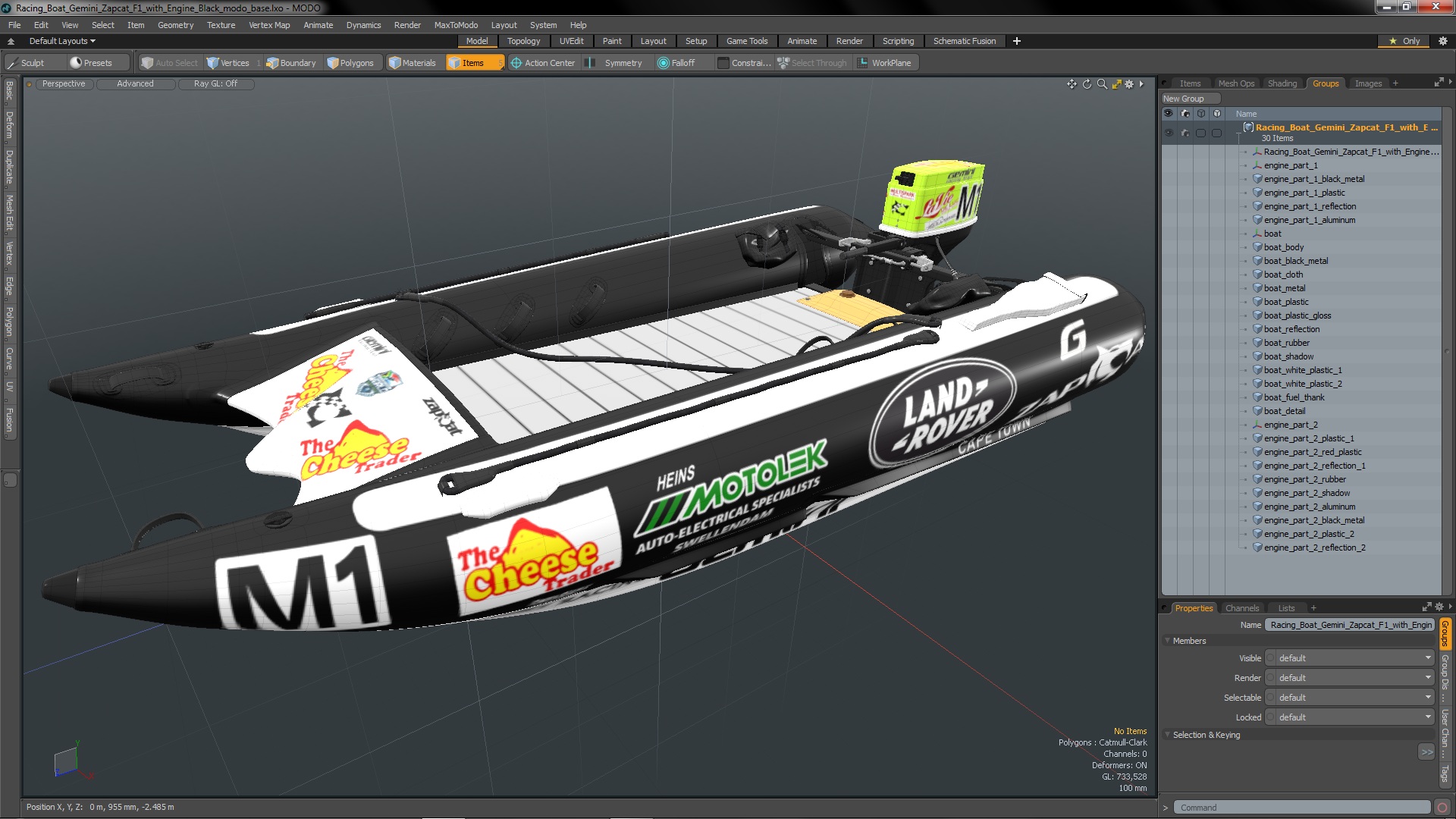Toggle visibility eye of Racing_Boat group
The width and height of the screenshot is (1456, 819).
click(1169, 133)
